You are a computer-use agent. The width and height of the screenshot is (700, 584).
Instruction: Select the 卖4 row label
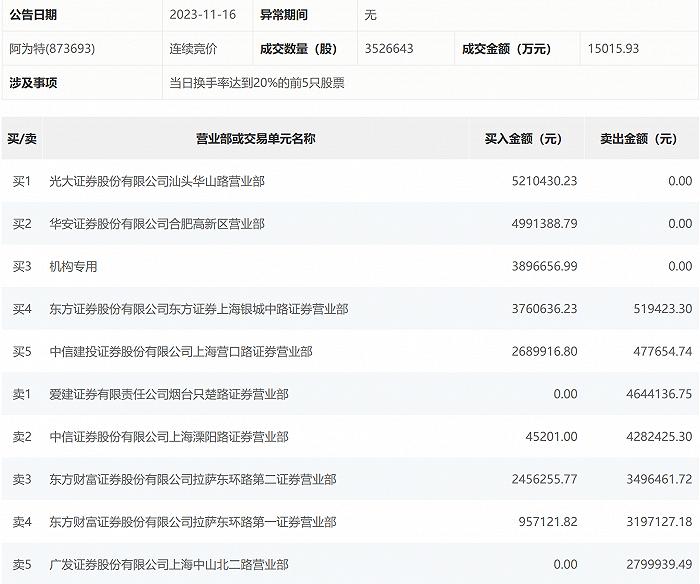22,522
